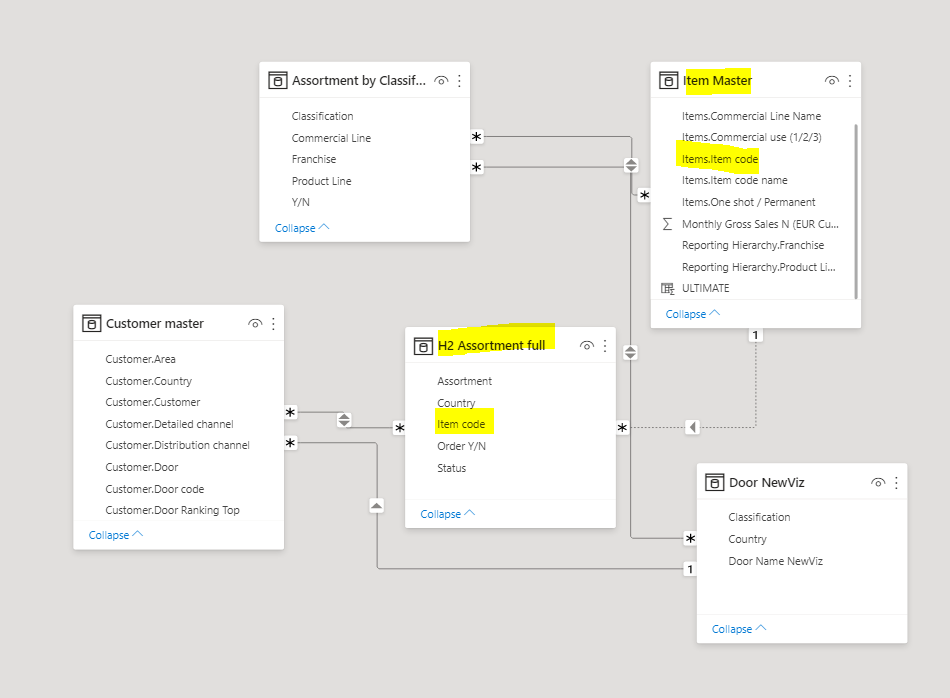Open more options for H2 Assortment full table

click(605, 346)
